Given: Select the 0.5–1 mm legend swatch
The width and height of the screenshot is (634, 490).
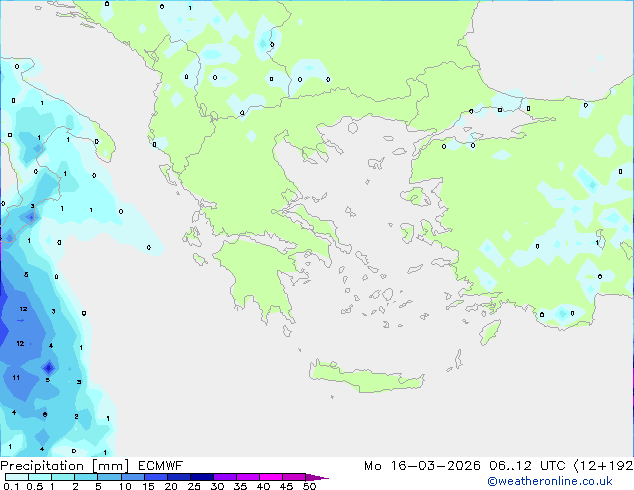Looking at the screenshot, I should 40,477.
